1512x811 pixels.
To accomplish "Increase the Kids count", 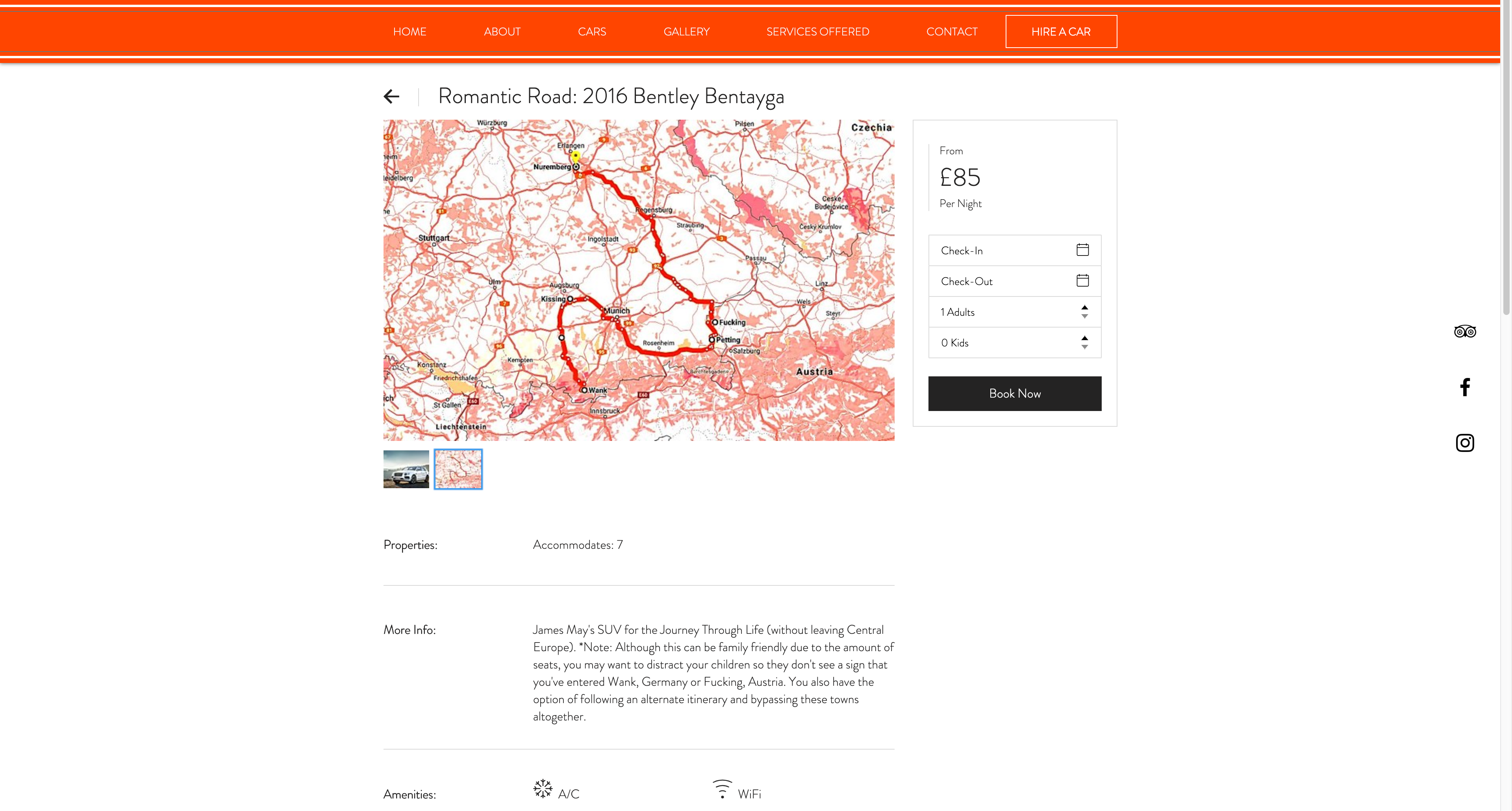I will (x=1085, y=337).
